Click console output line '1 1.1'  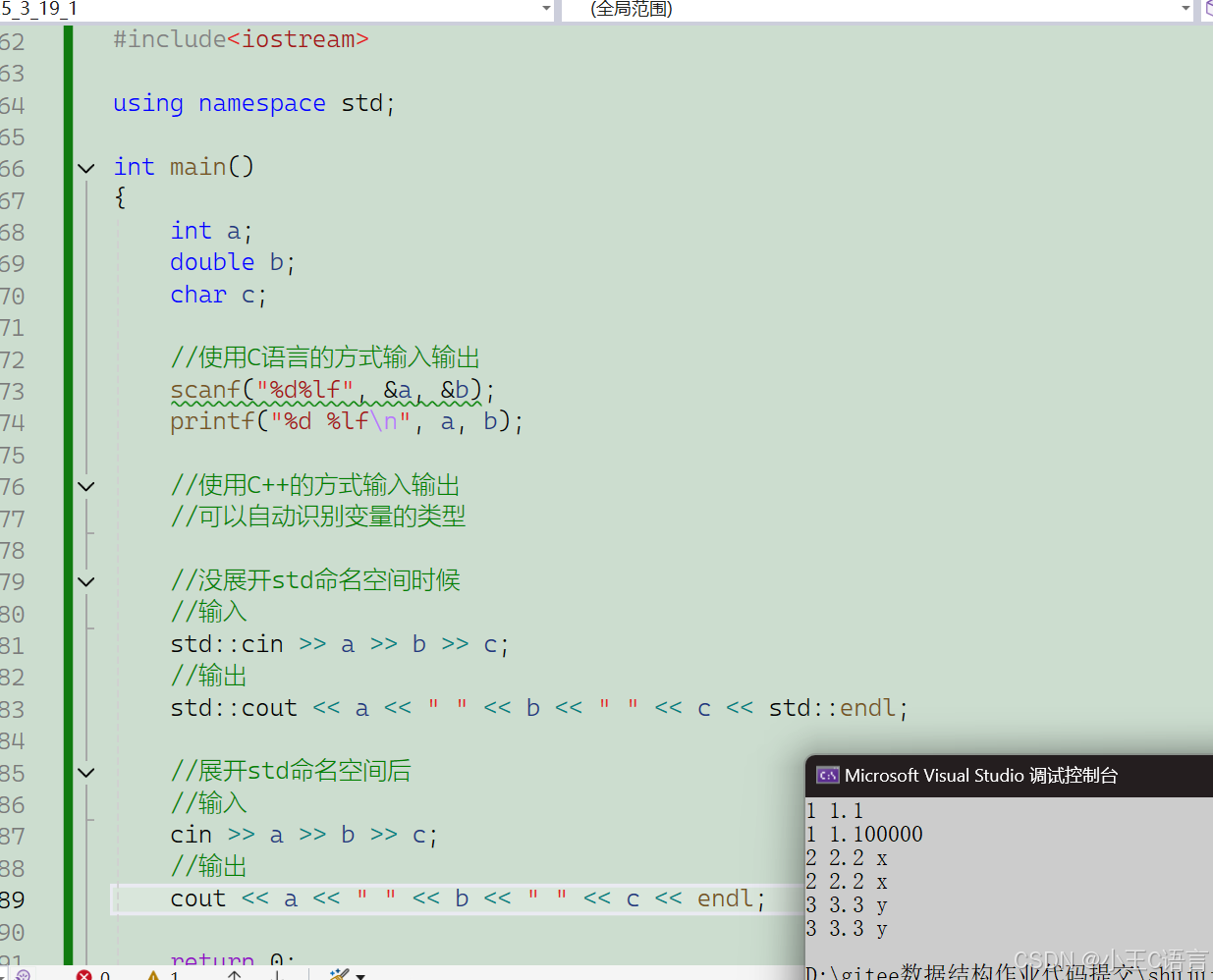[835, 811]
